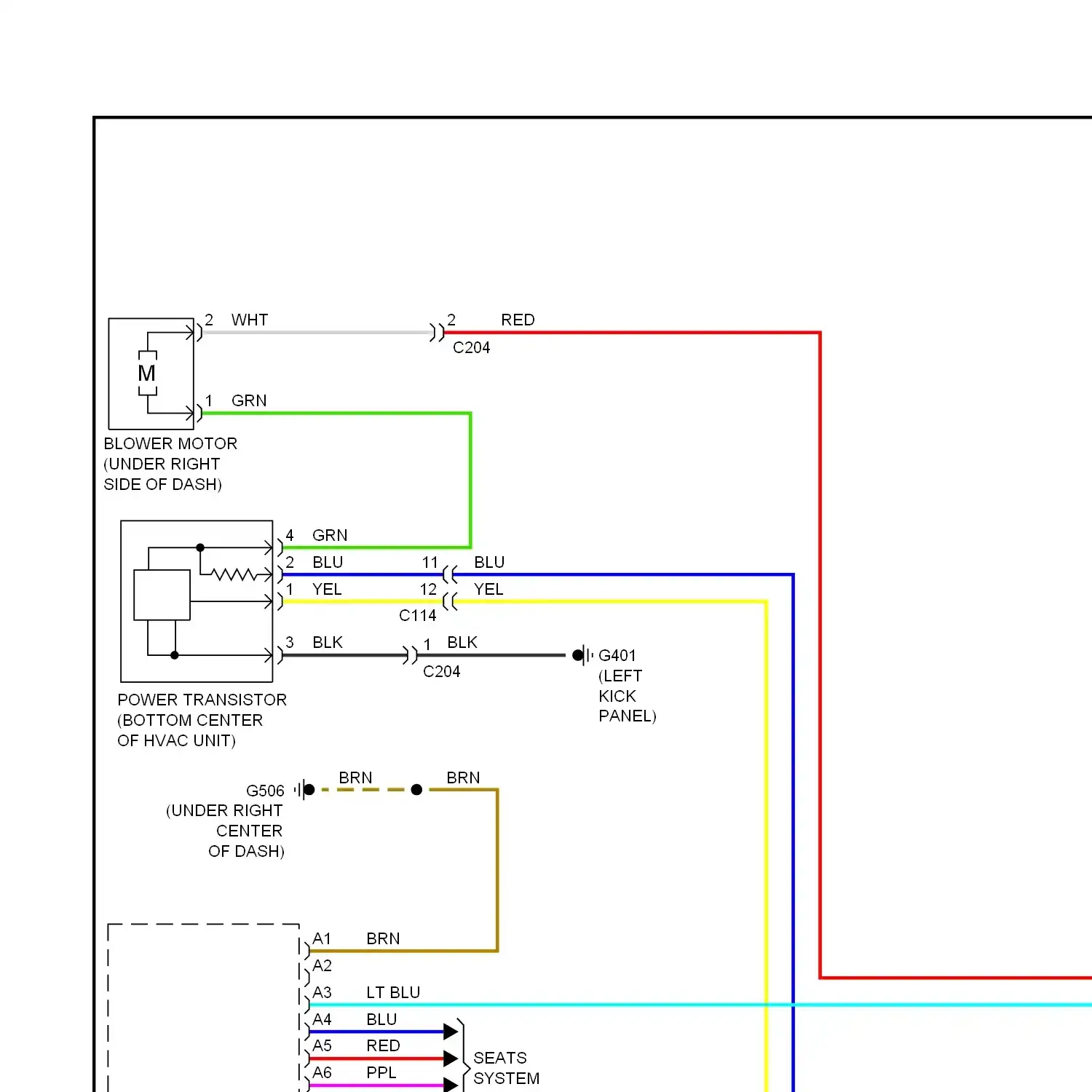The height and width of the screenshot is (1092, 1092).
Task: Click the C114 connector label
Action: [x=417, y=615]
